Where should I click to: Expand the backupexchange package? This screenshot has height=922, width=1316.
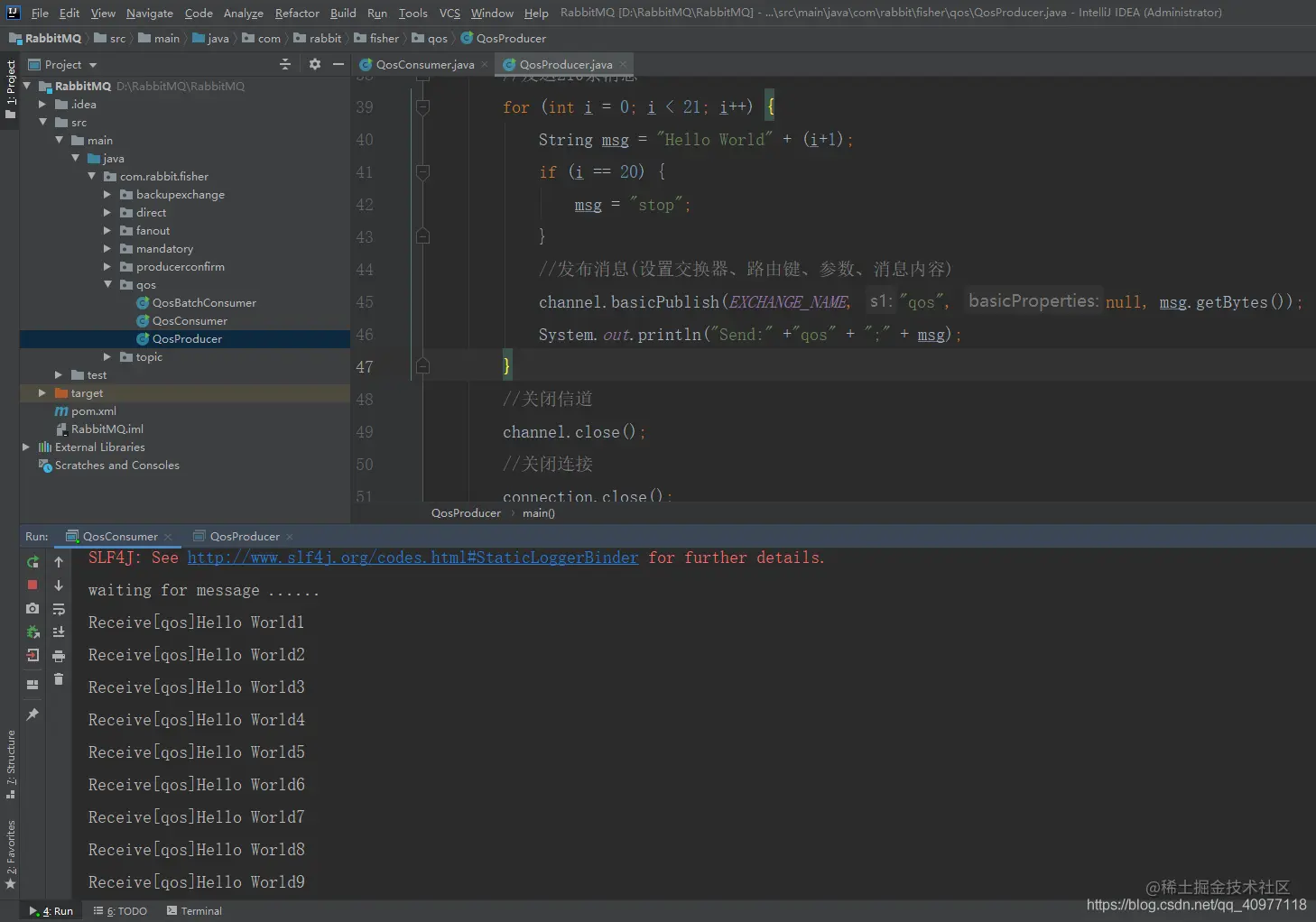(107, 194)
